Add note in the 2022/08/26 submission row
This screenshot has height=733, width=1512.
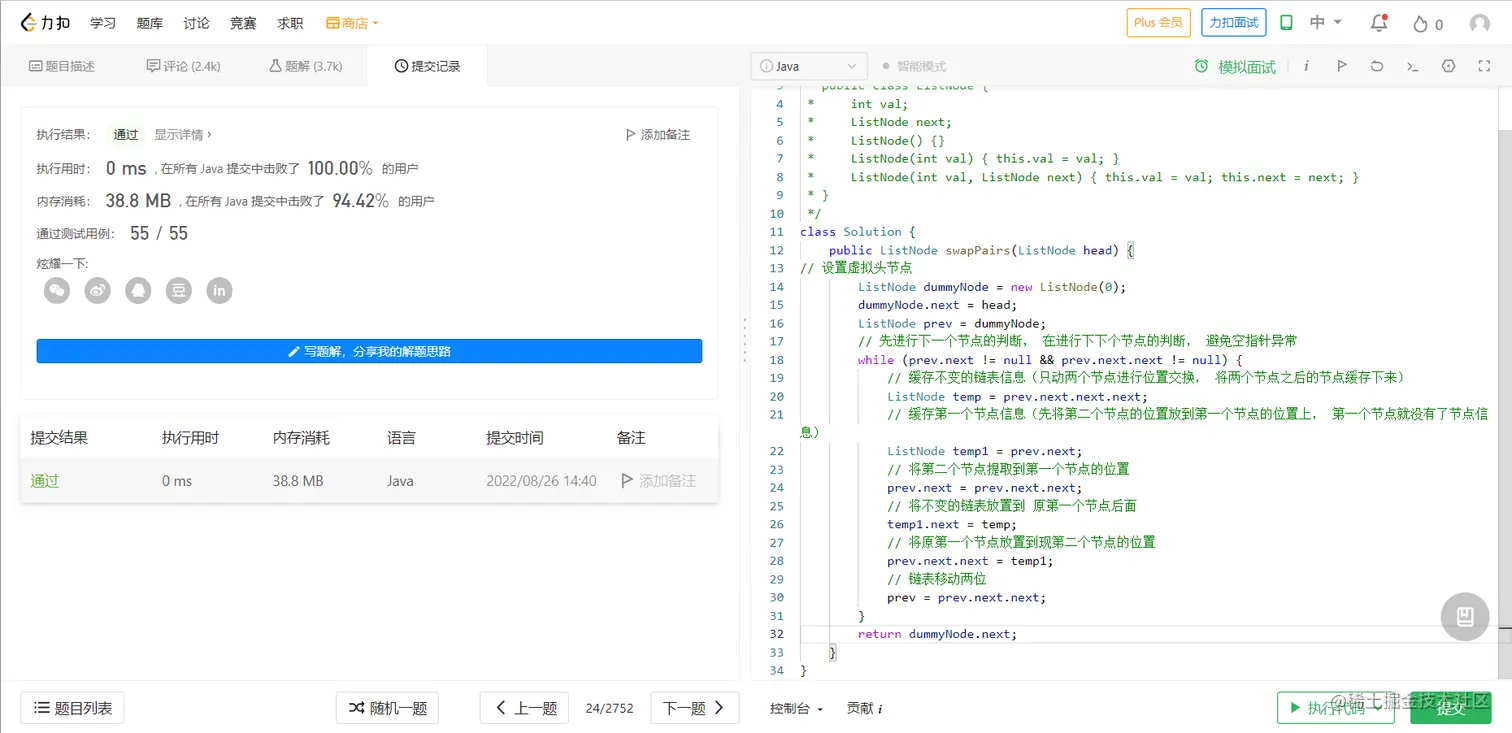[x=658, y=481]
